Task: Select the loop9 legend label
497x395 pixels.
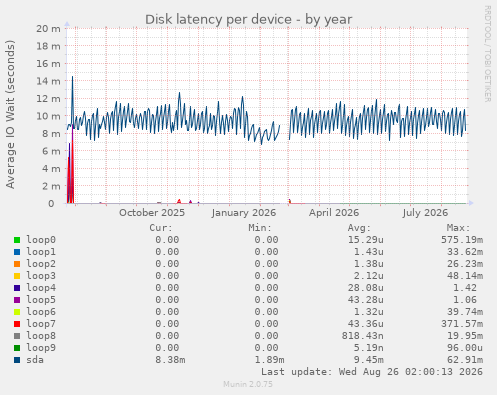Action: coord(41,348)
